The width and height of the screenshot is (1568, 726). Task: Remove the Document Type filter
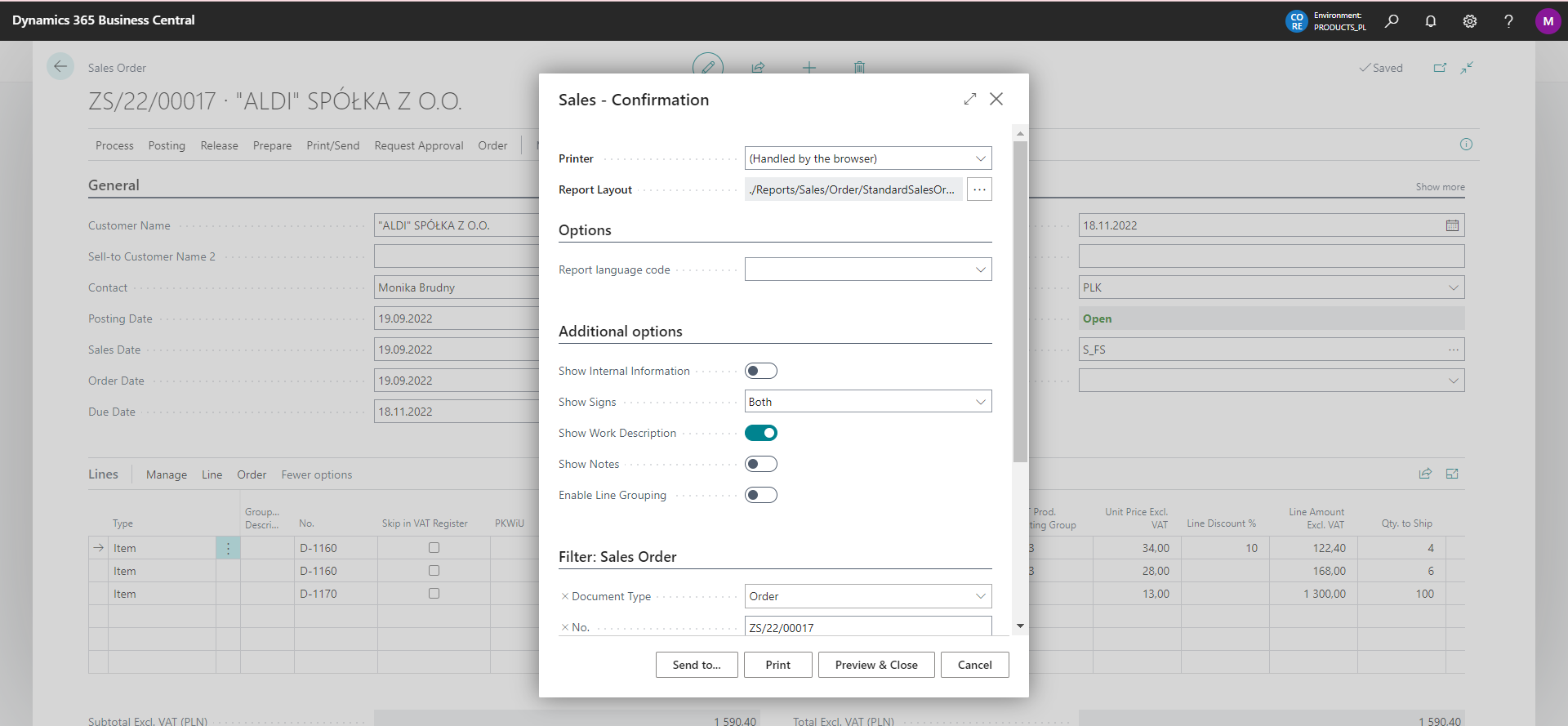coord(564,596)
